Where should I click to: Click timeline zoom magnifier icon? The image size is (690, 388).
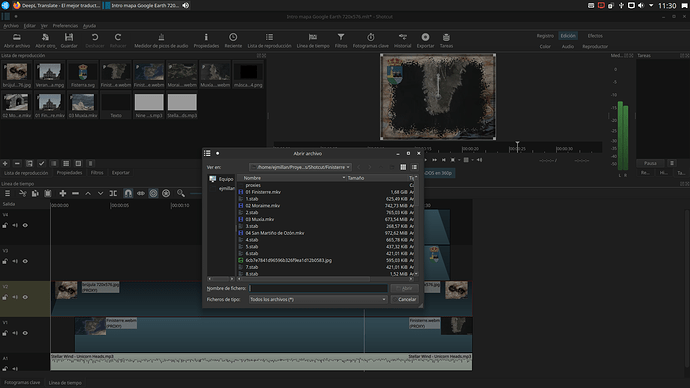180,193
